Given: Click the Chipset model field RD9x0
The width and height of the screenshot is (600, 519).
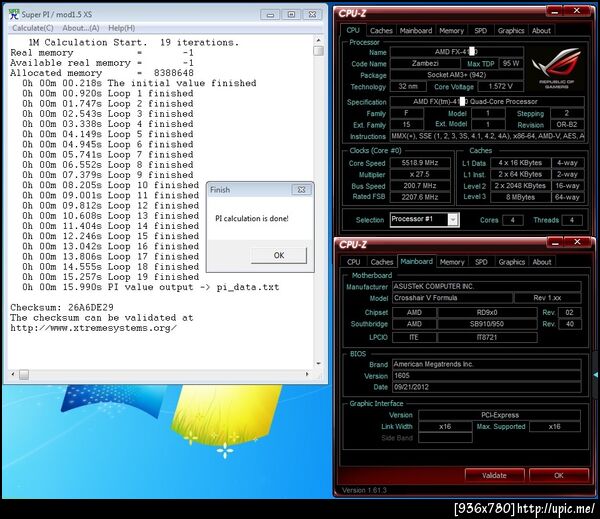Looking at the screenshot, I should click(487, 312).
